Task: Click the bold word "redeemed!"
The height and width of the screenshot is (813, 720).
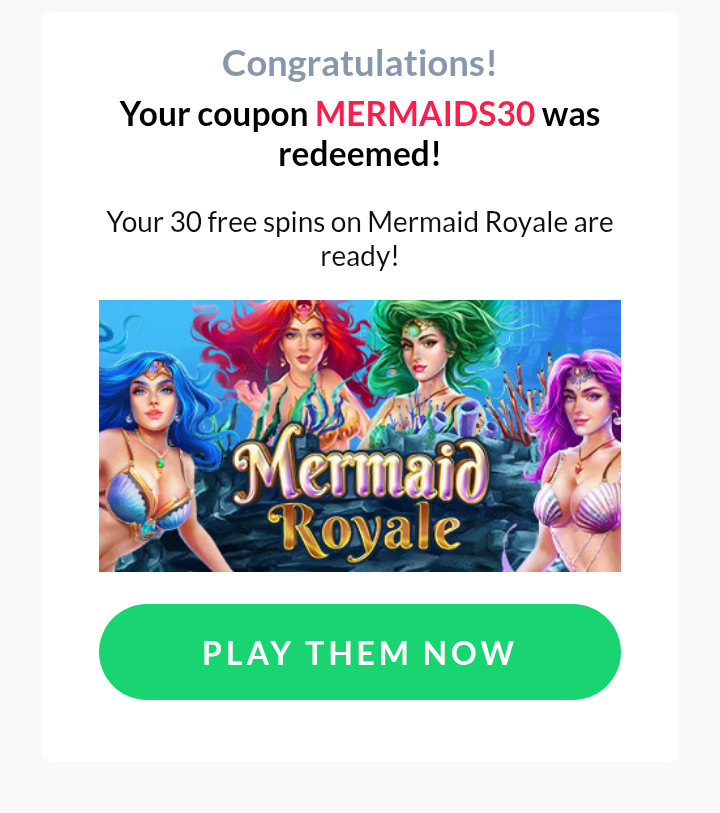Action: (360, 154)
